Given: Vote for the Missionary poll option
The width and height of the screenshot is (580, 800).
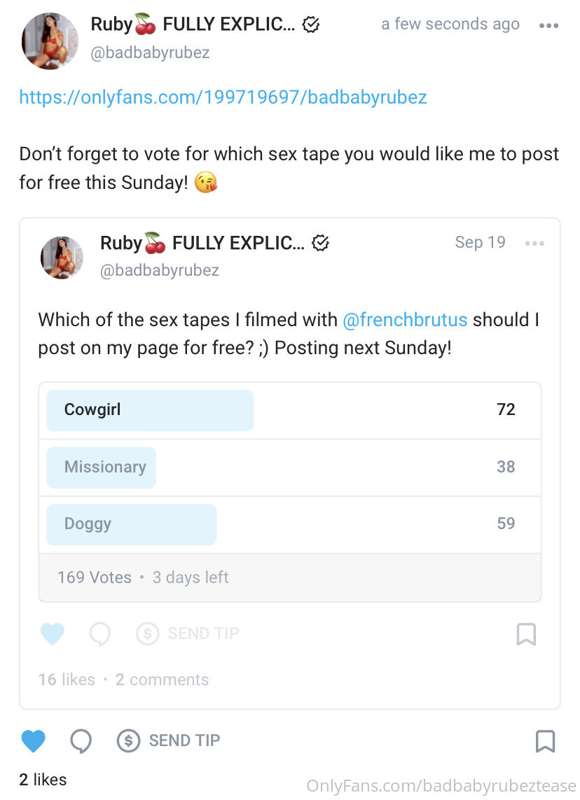Looking at the screenshot, I should pos(290,467).
